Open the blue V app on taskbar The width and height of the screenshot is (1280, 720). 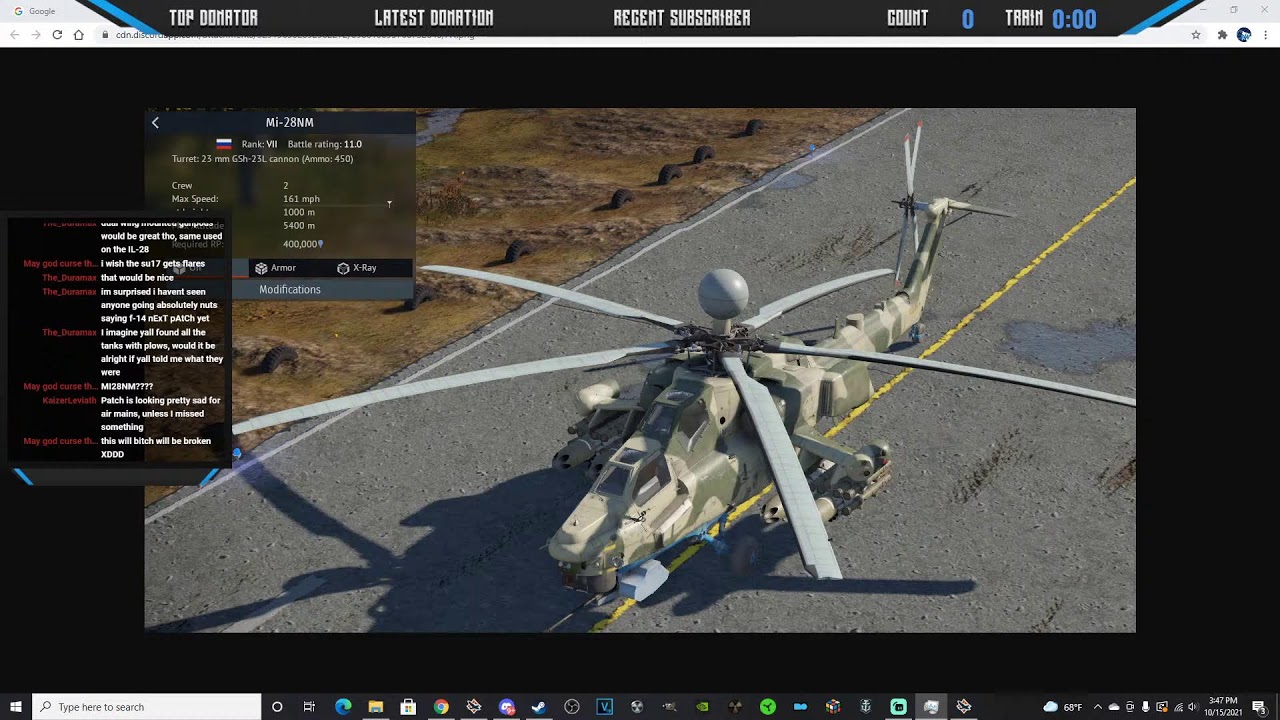pos(604,707)
